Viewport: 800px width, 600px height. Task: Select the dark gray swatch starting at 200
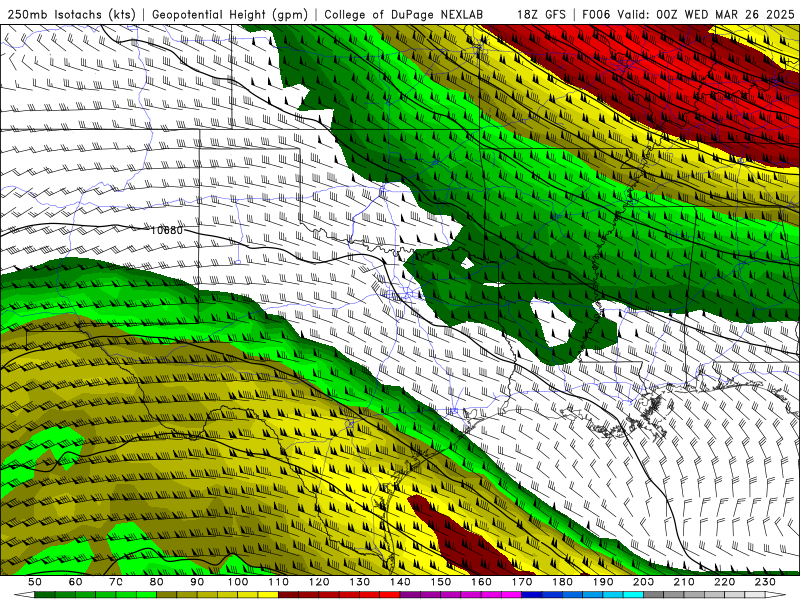pos(654,595)
